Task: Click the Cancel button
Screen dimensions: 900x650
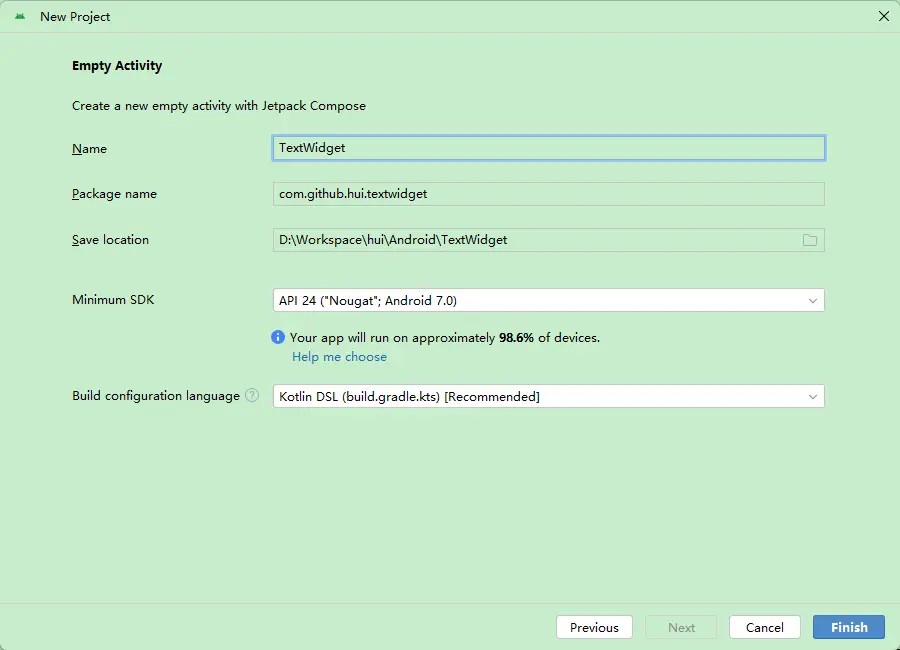Action: [764, 627]
